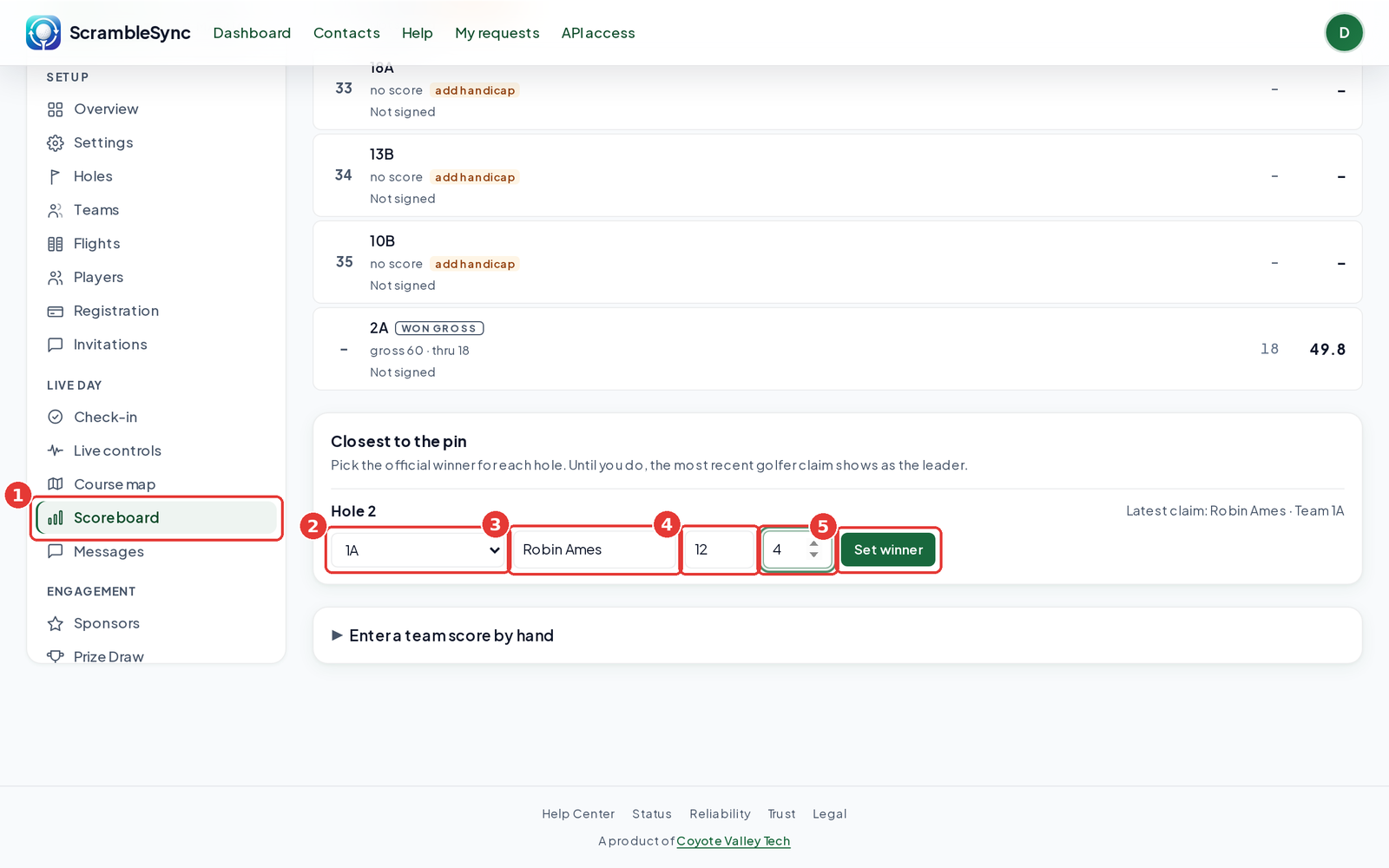Screen dimensions: 1389x868
Task: Select the 13B team name
Action: [382, 155]
